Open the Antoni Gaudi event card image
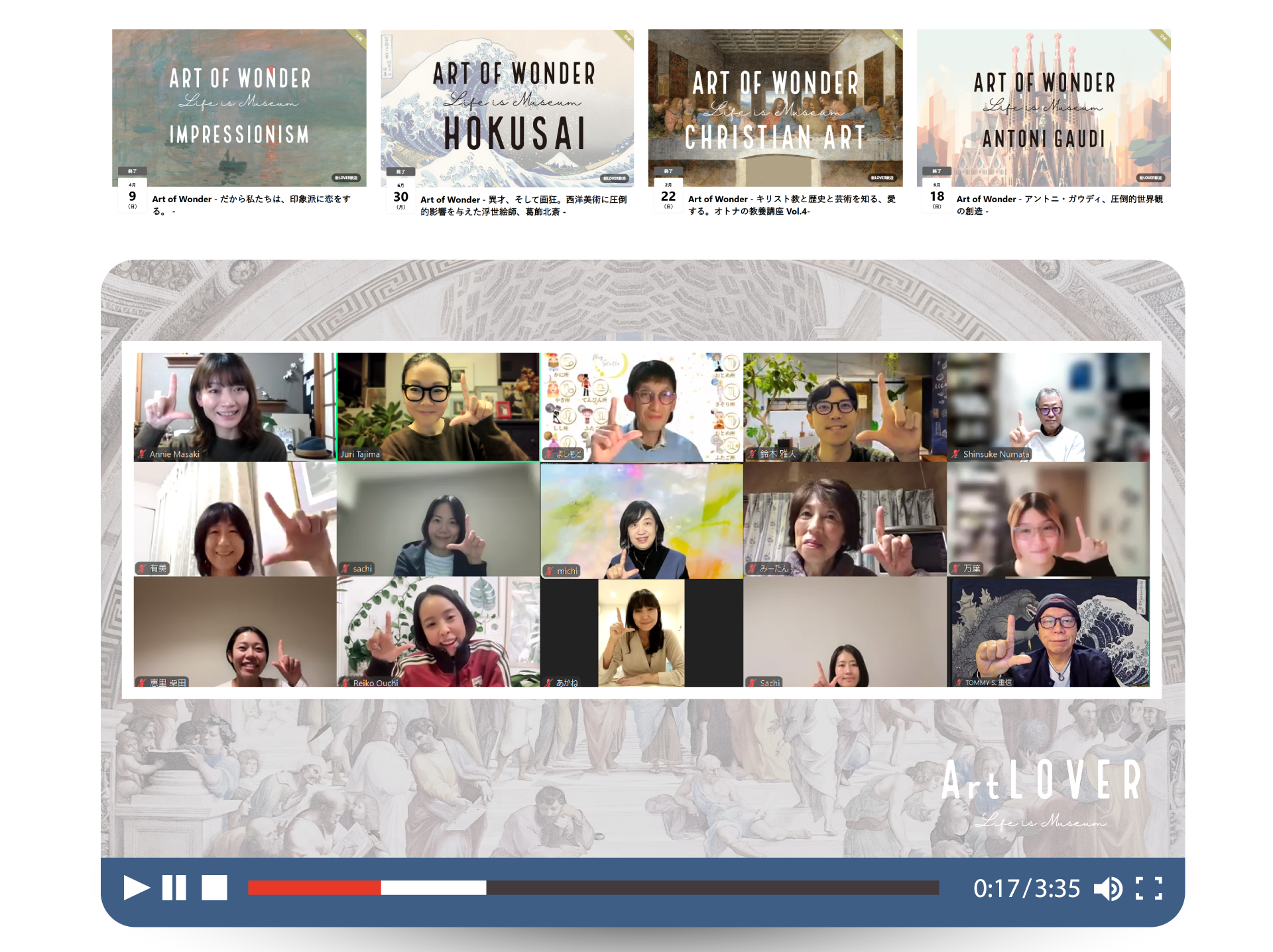 point(1044,107)
